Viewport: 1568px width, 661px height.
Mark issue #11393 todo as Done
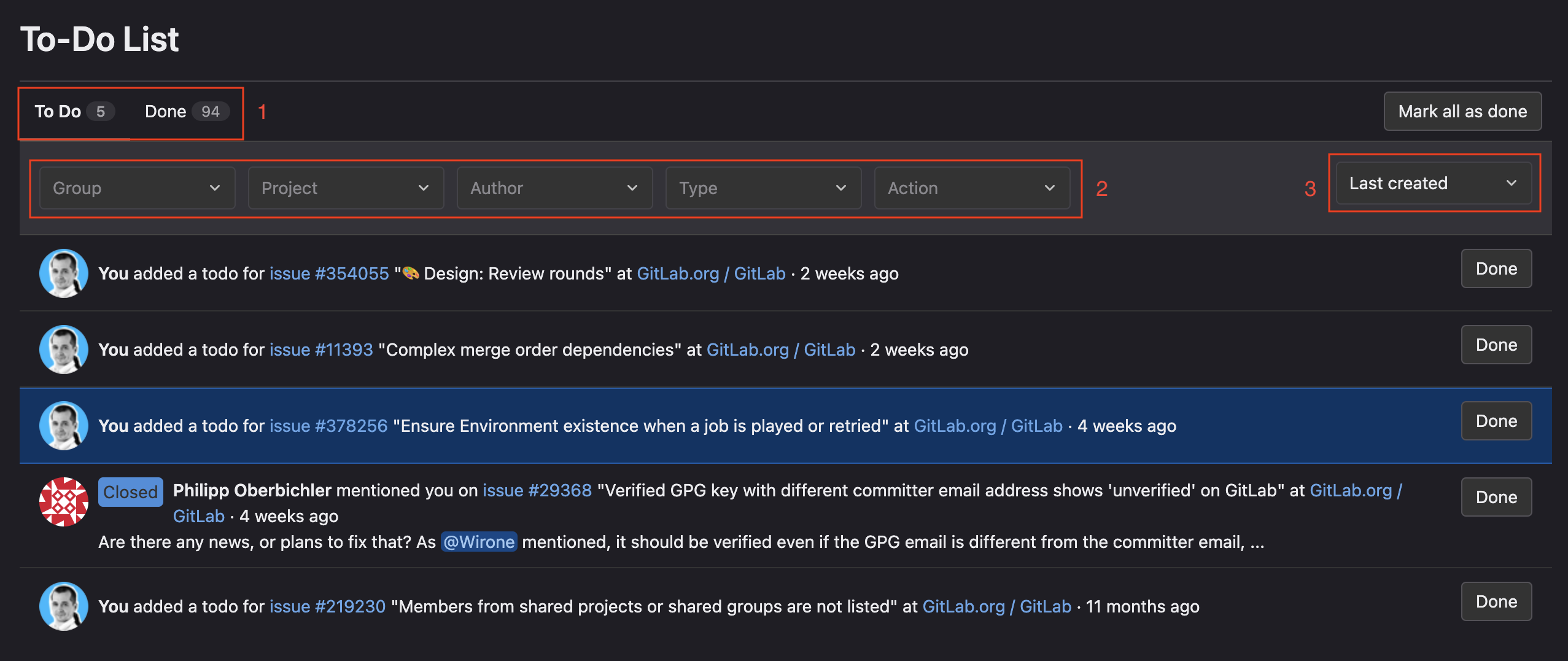tap(1496, 345)
